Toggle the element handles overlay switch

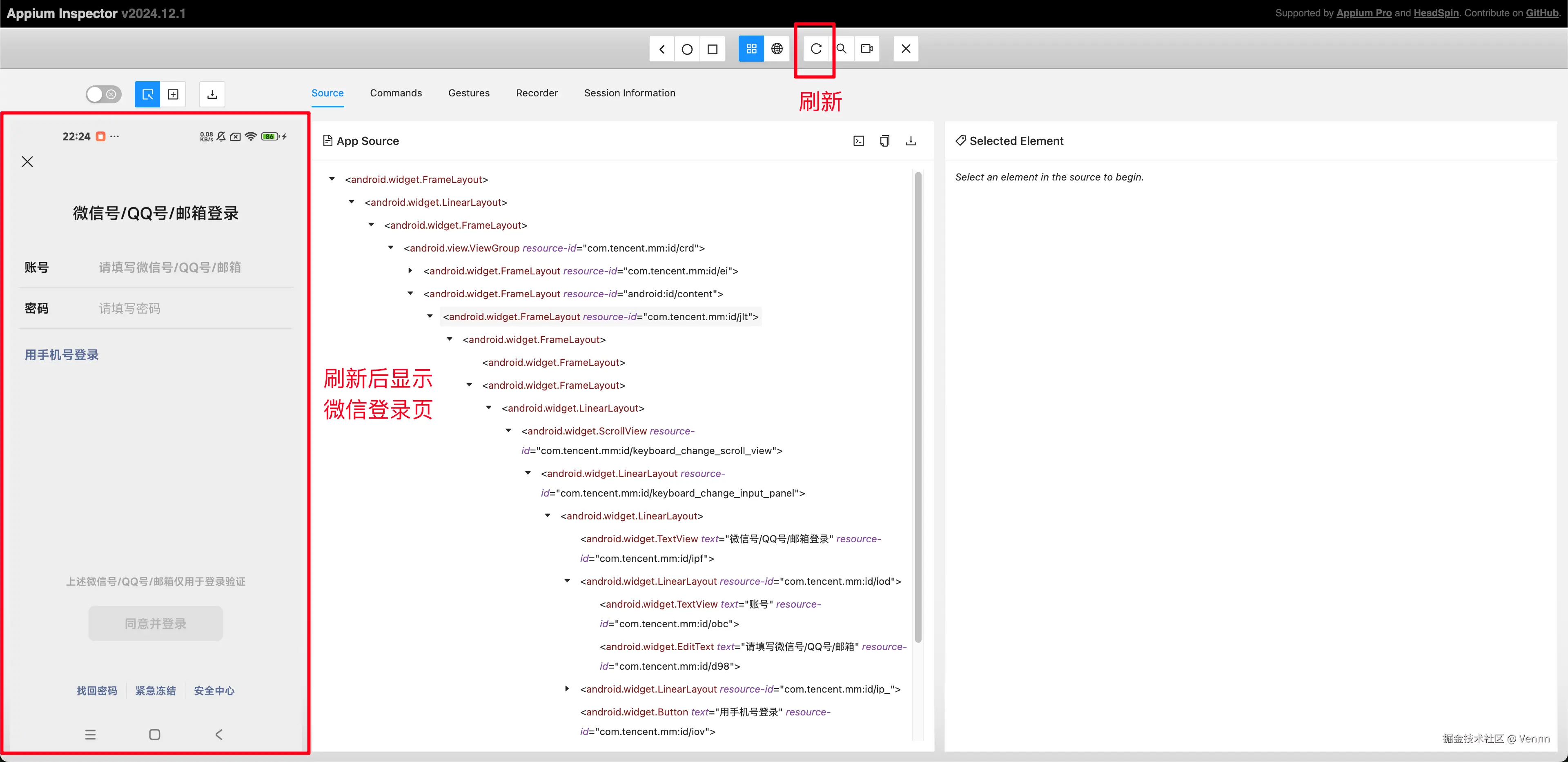coord(103,94)
